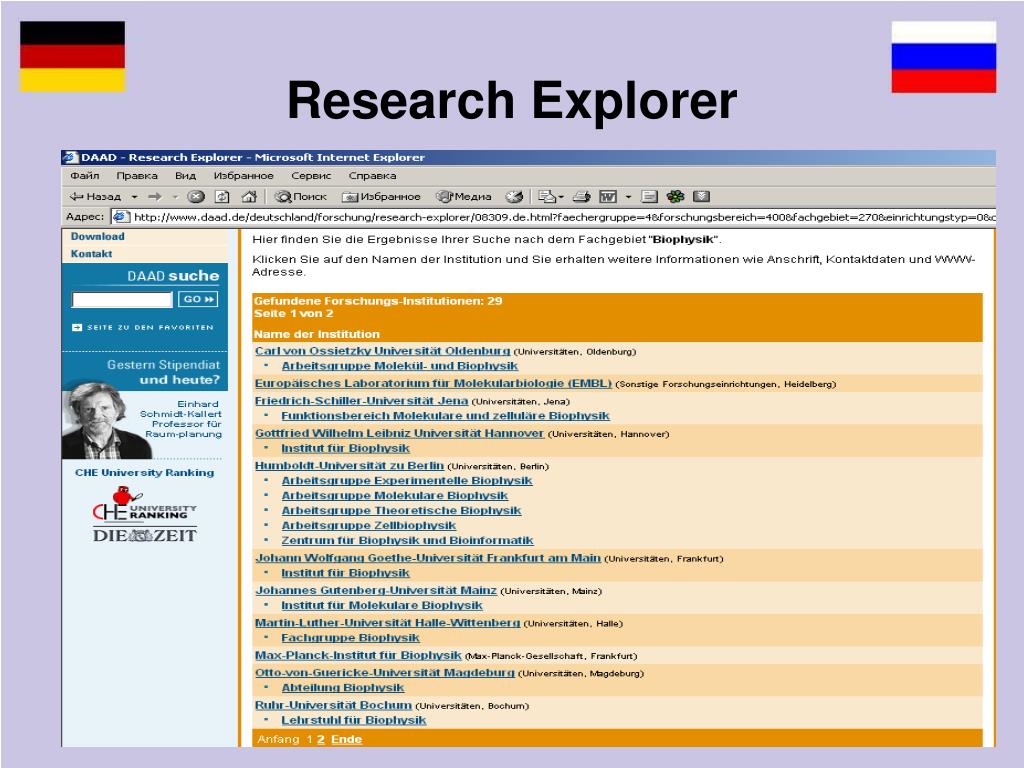Viewport: 1024px width, 768px height.
Task: Click the page icon in the address bar
Action: tap(120, 217)
